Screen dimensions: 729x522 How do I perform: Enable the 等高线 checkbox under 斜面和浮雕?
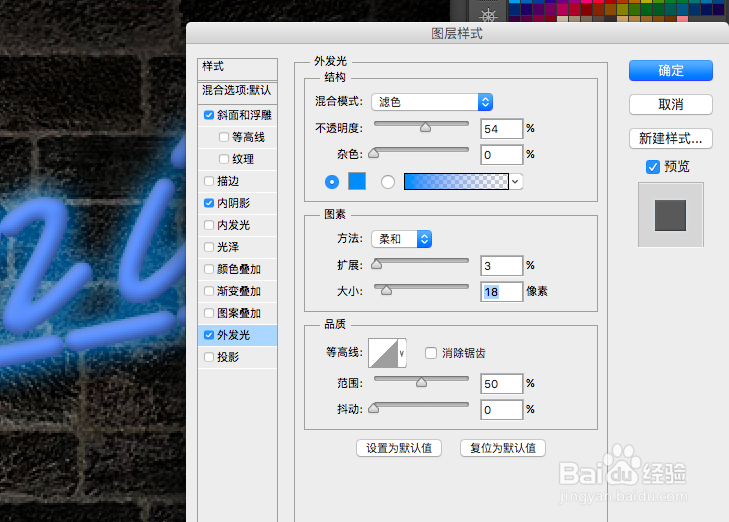click(x=224, y=137)
